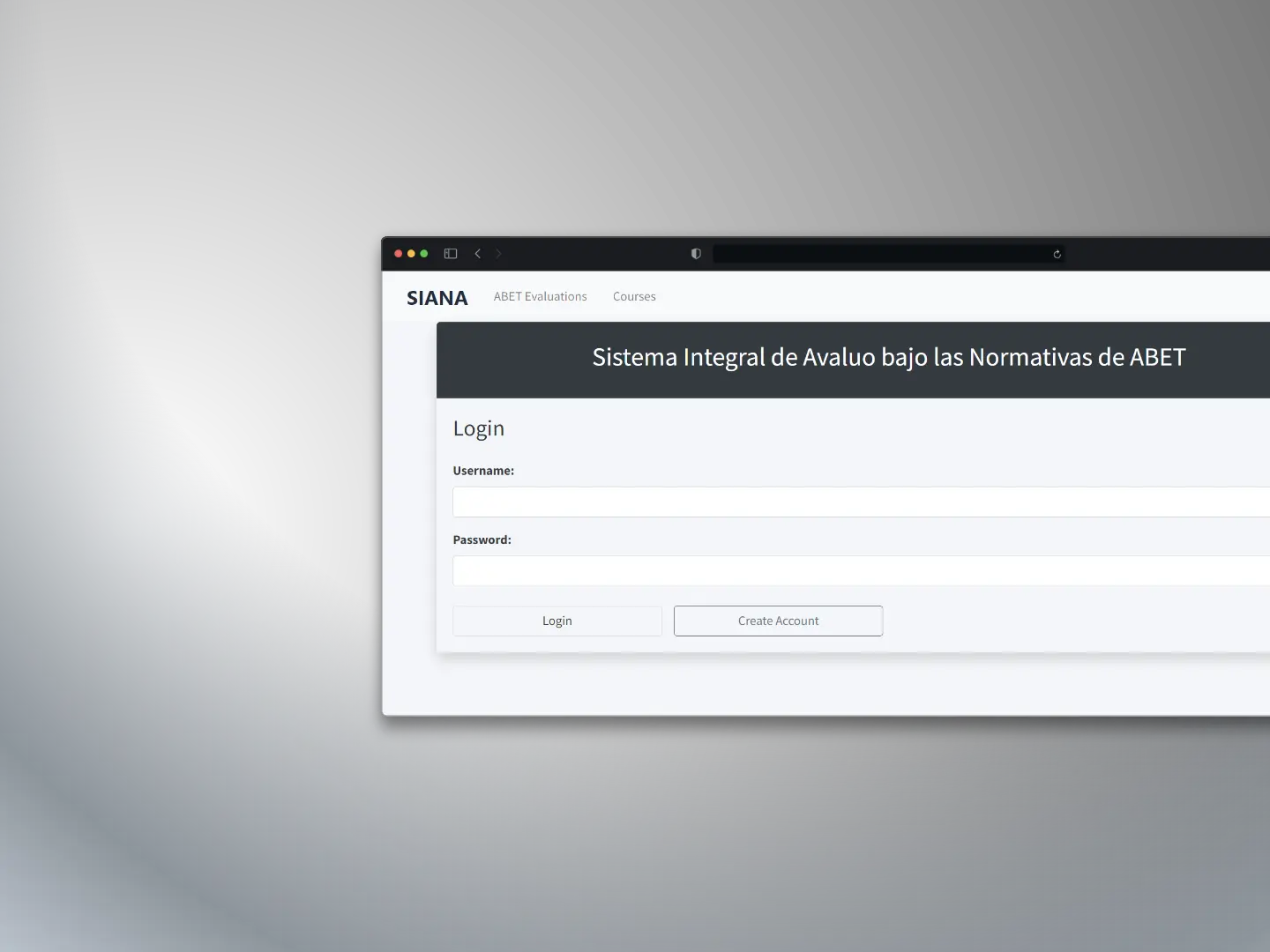Click the Username label text
Image resolution: width=1270 pixels, height=952 pixels.
[x=483, y=471]
